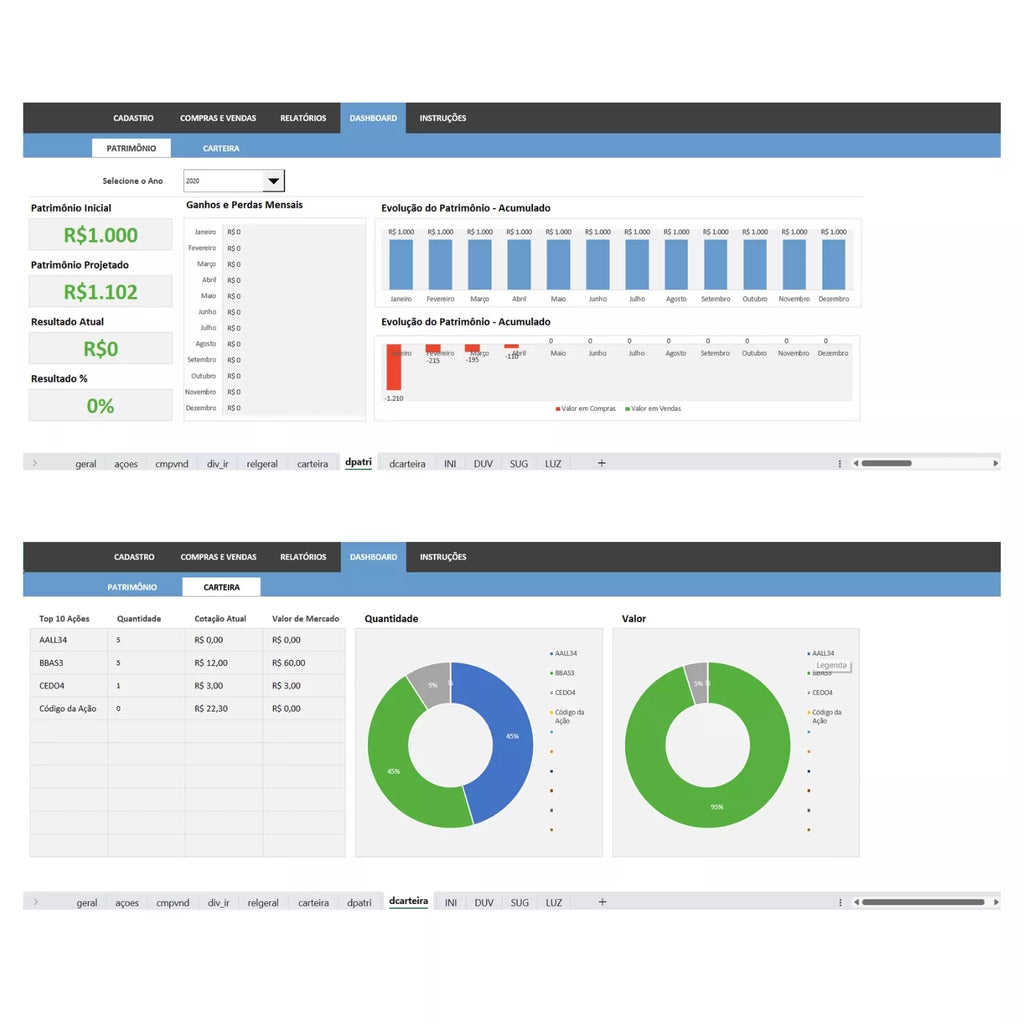Switch to CARTEIRA sub-tab in upper dashboard

(221, 148)
